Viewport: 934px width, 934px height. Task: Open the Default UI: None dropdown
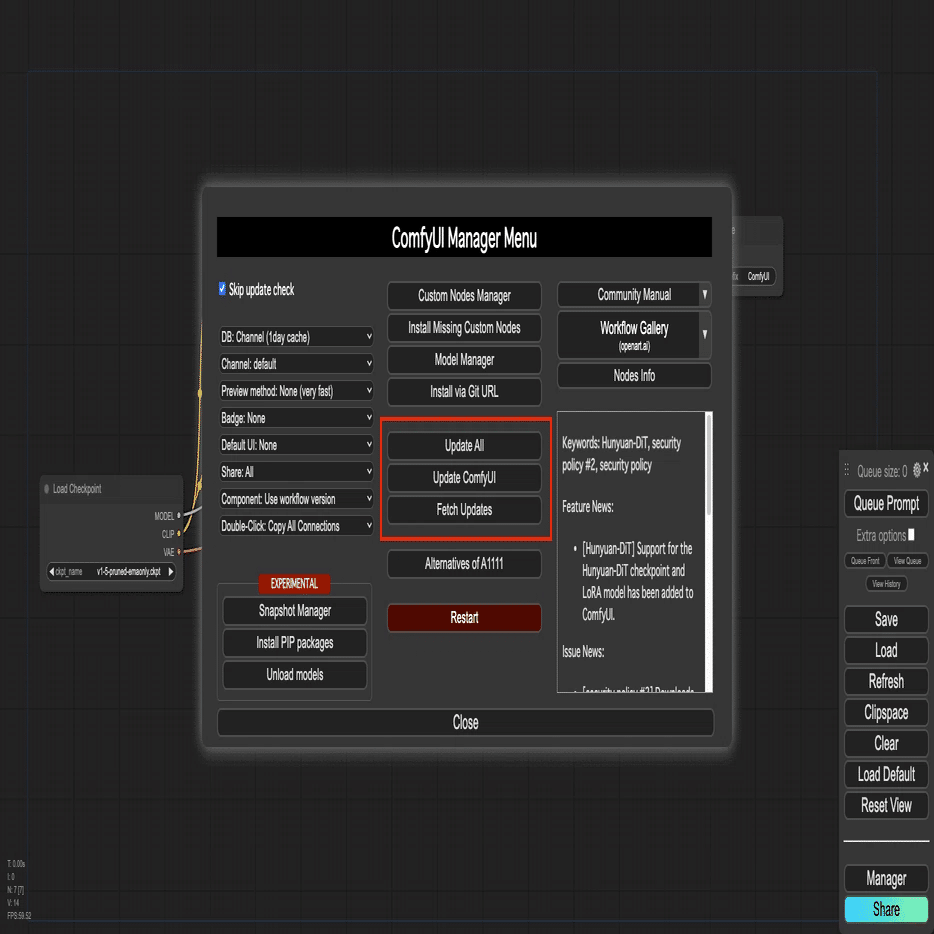pyautogui.click(x=296, y=445)
